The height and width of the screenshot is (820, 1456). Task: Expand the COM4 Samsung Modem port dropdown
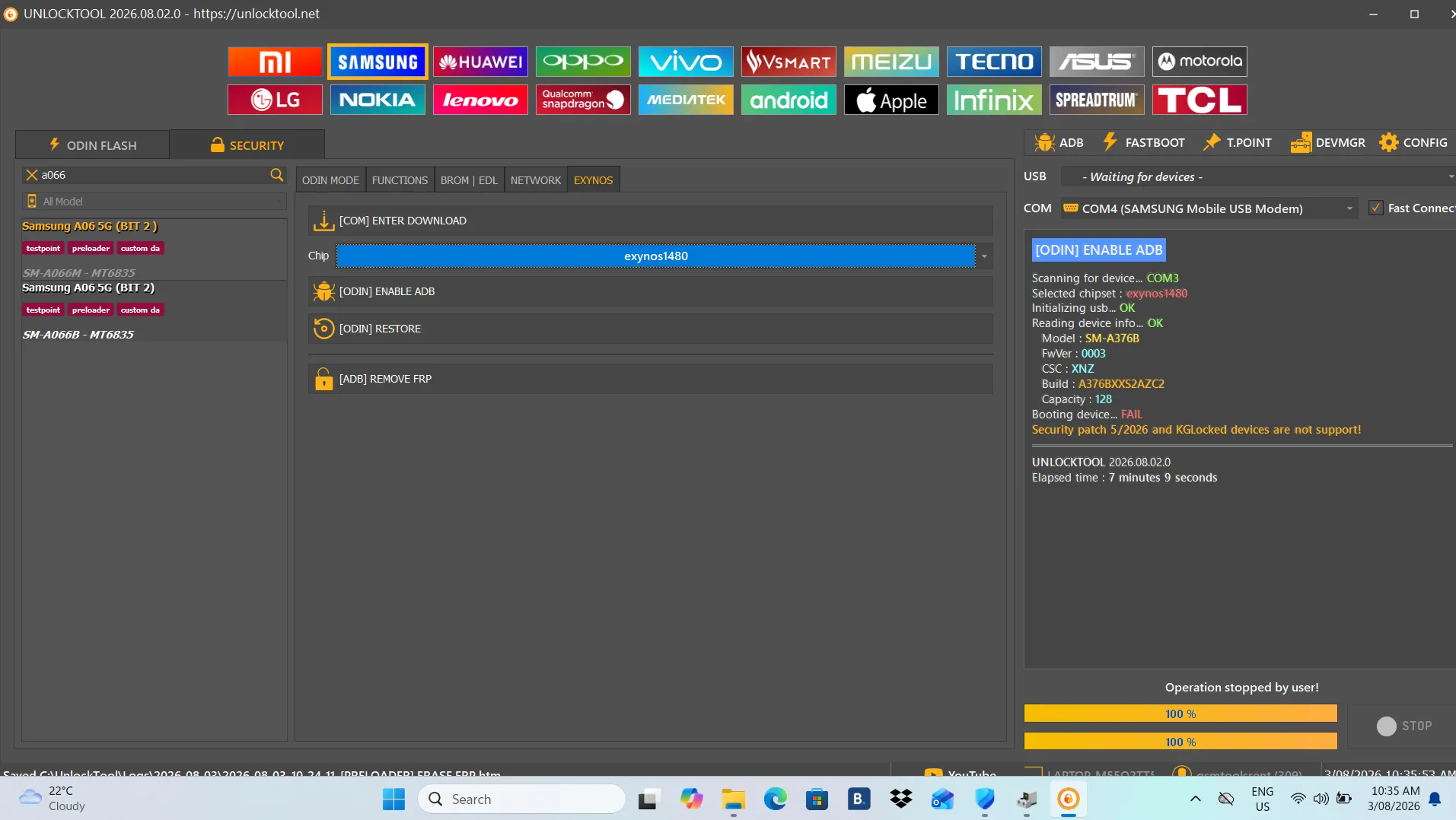1209,208
